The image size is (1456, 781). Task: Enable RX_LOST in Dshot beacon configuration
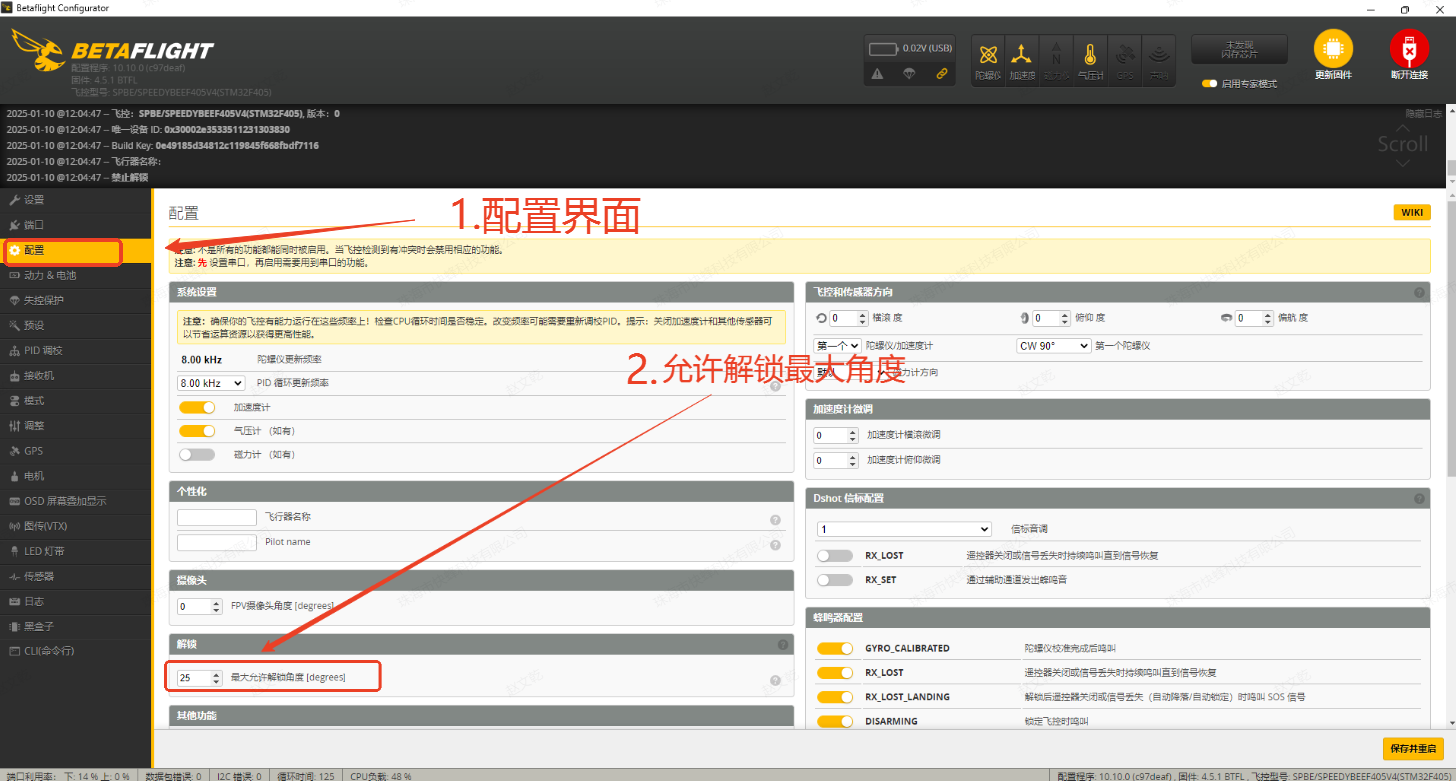coord(835,555)
